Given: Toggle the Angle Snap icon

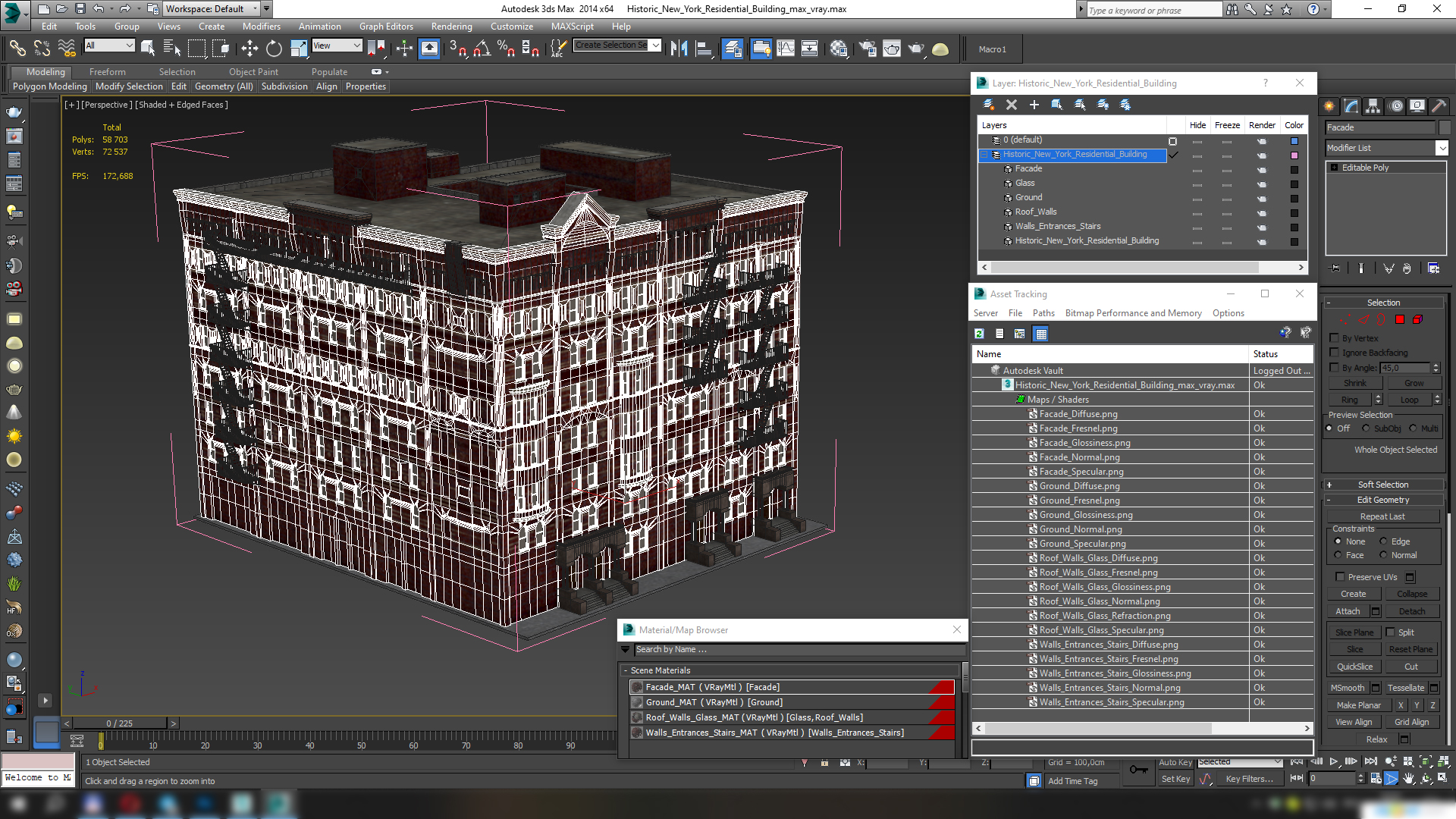Looking at the screenshot, I should point(482,49).
